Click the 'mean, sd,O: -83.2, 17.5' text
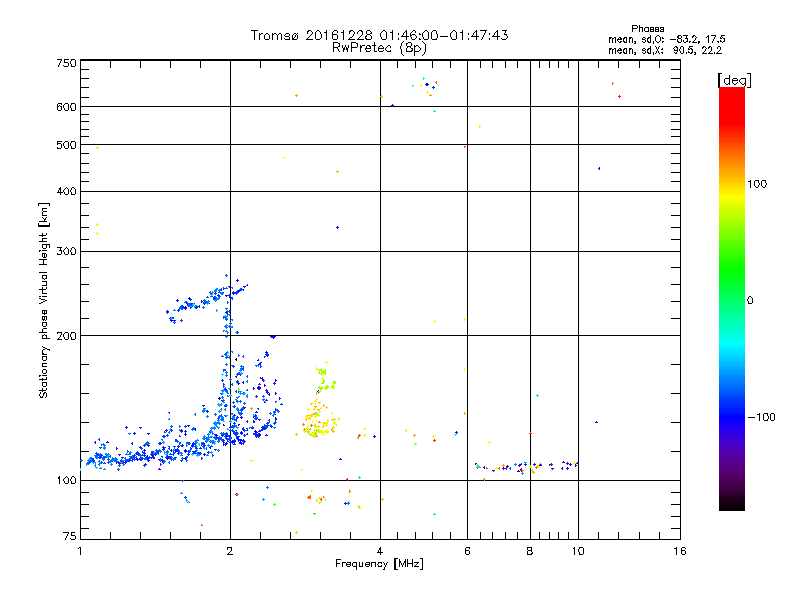Image resolution: width=800 pixels, height=600 pixels. tap(666, 39)
